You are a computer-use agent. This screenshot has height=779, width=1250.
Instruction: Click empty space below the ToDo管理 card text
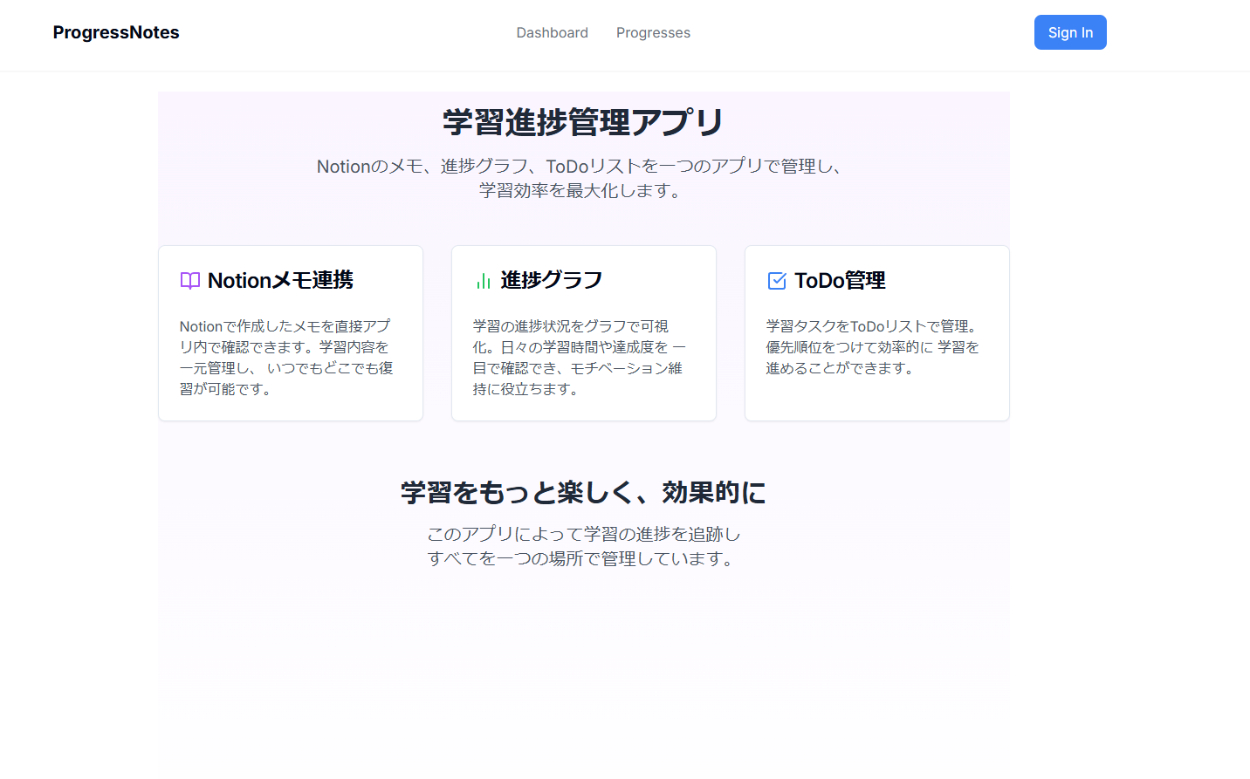[x=876, y=400]
